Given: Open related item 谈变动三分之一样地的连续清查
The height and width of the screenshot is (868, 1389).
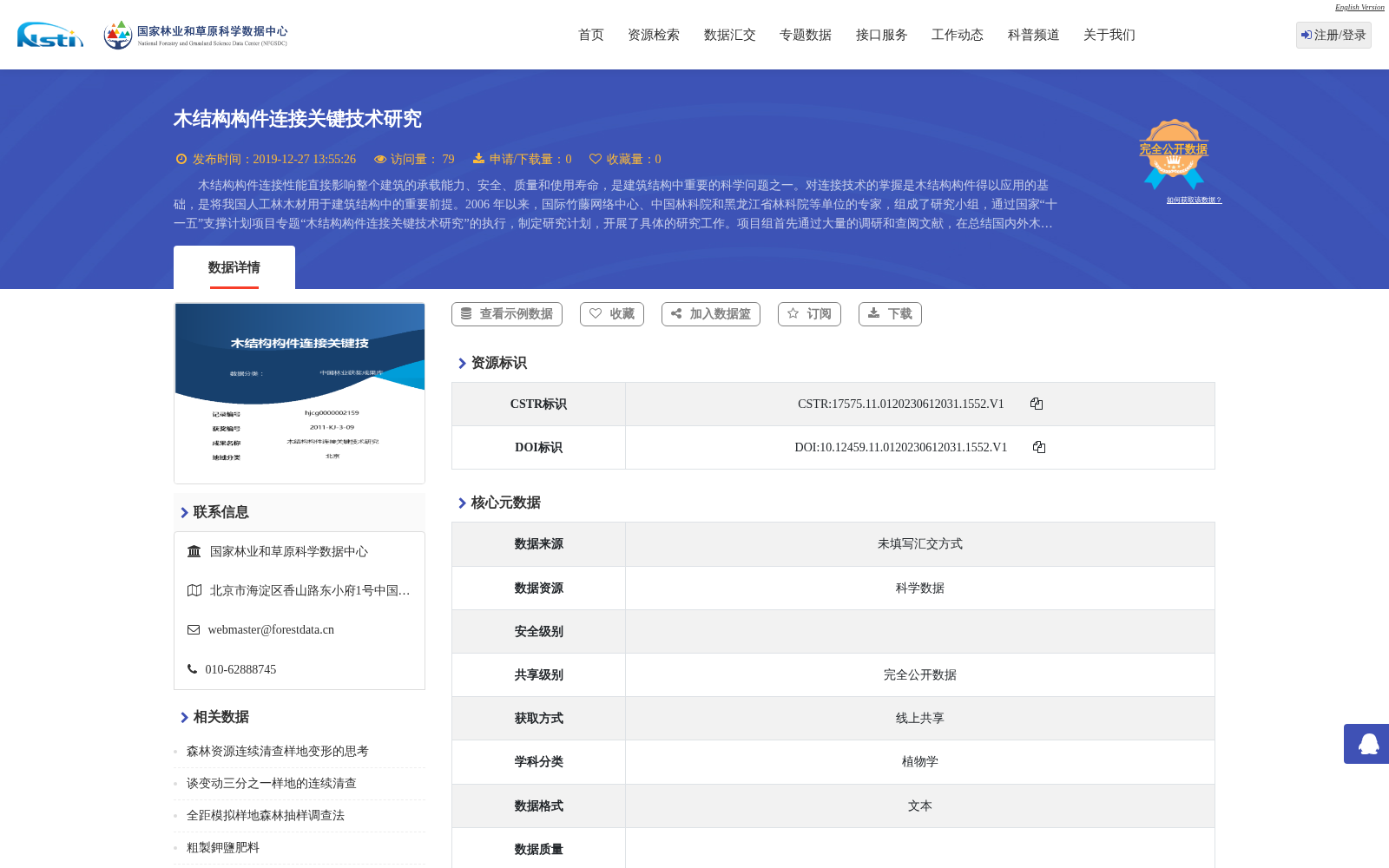Looking at the screenshot, I should pos(272,784).
